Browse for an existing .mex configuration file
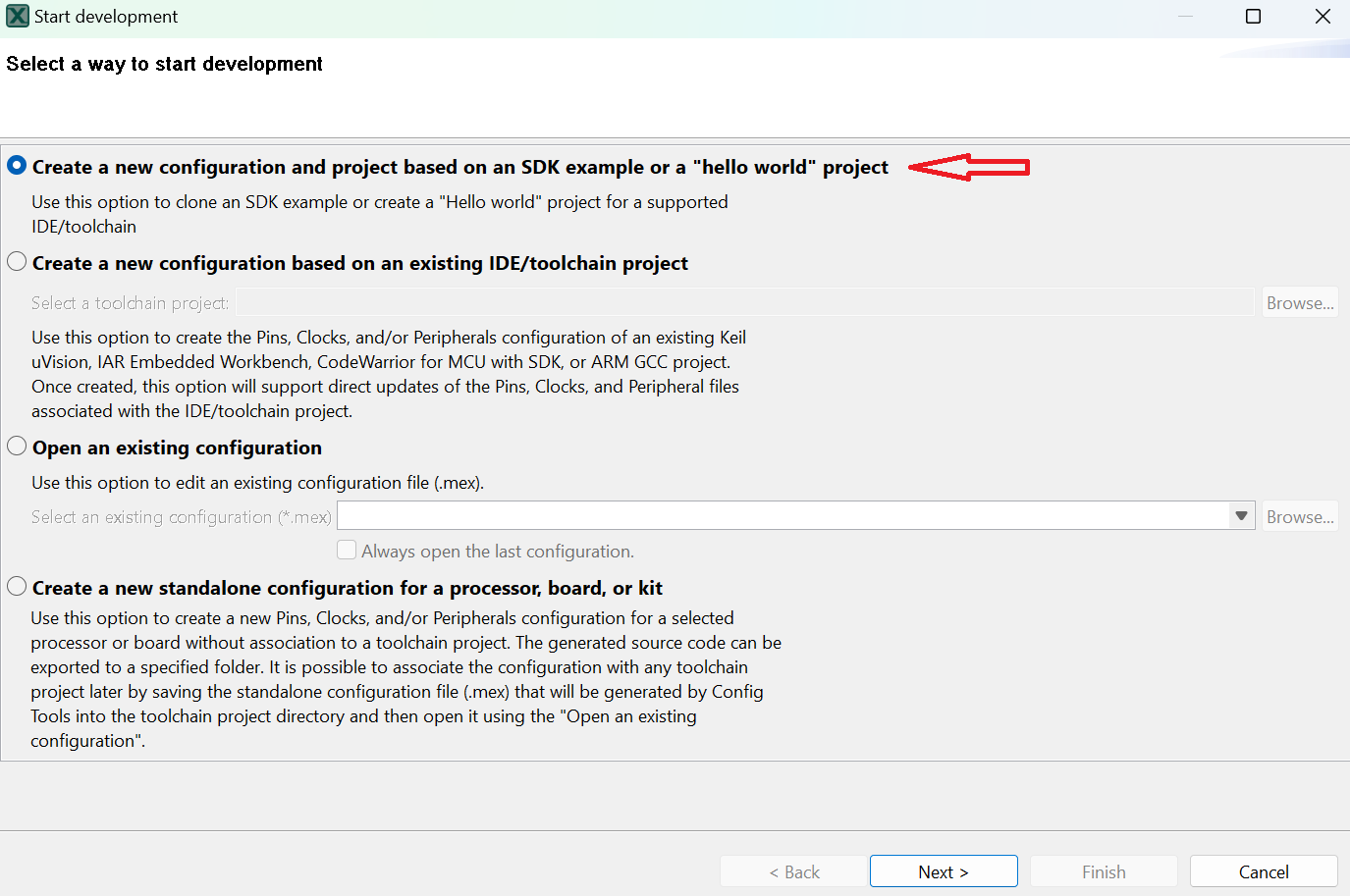1350x896 pixels. tap(1299, 516)
